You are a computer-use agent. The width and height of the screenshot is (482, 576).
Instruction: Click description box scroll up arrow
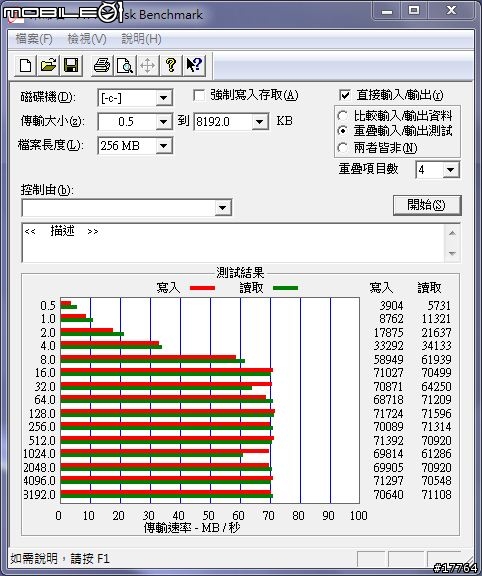[452, 233]
